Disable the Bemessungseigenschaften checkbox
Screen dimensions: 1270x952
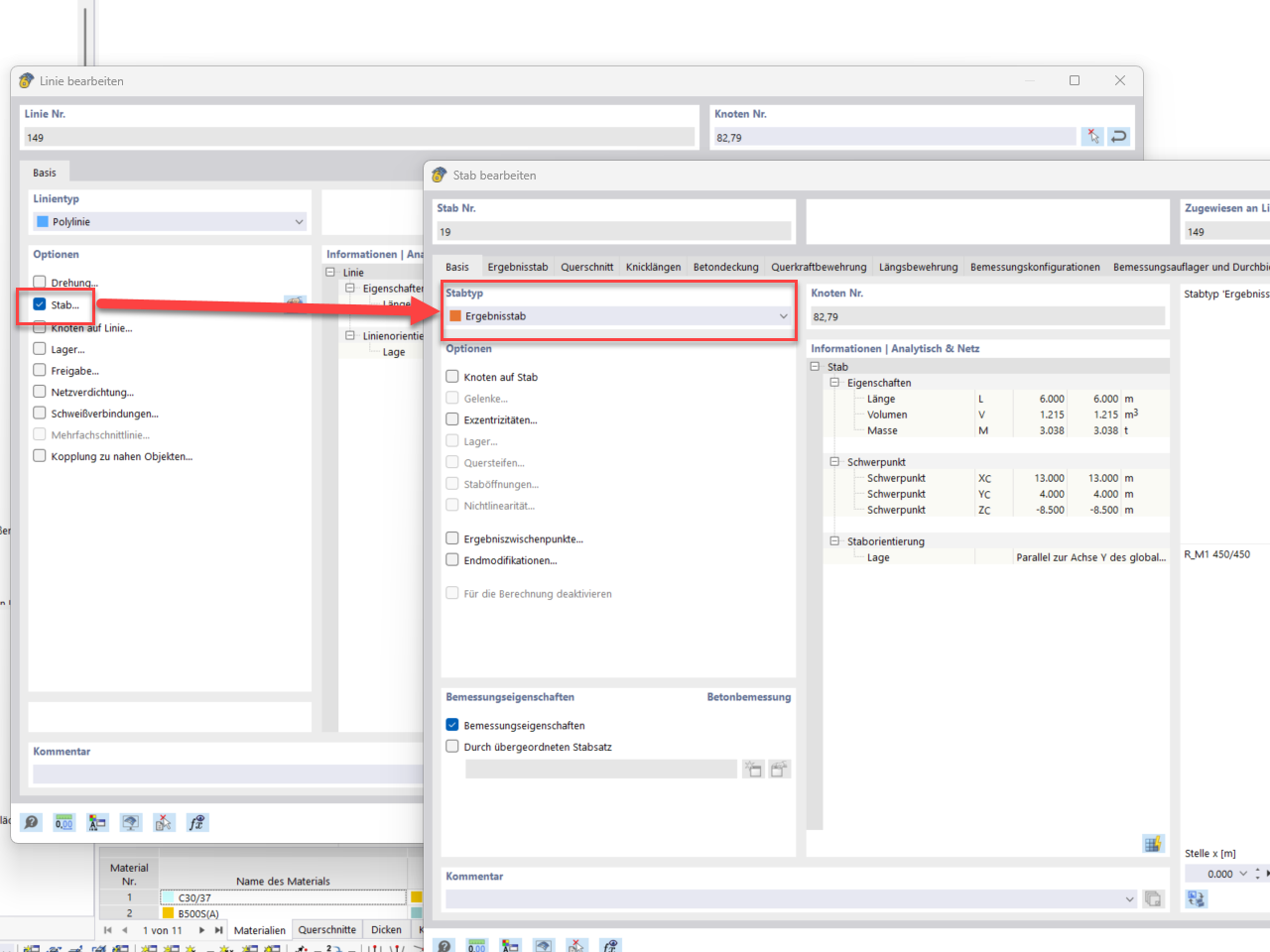coord(452,725)
